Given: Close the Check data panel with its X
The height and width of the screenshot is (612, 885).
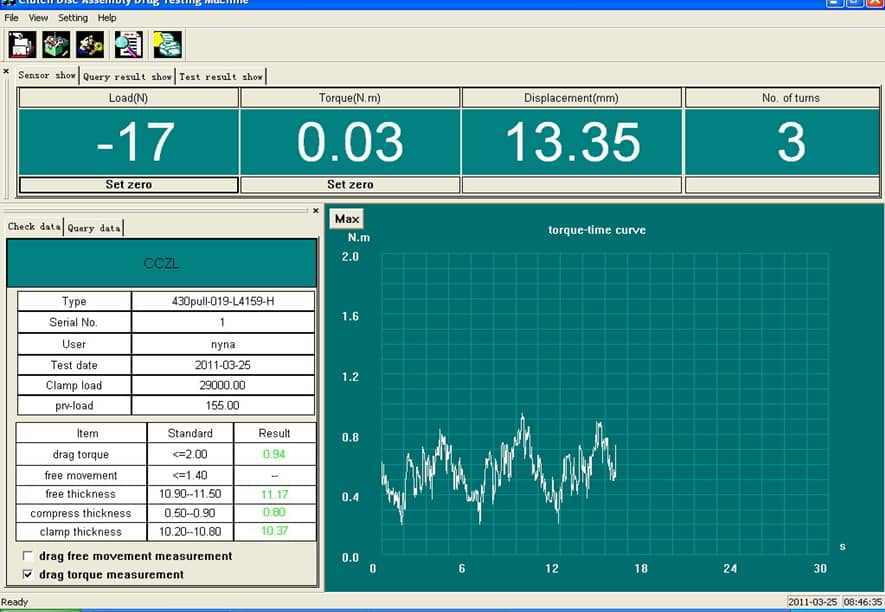Looking at the screenshot, I should [315, 211].
